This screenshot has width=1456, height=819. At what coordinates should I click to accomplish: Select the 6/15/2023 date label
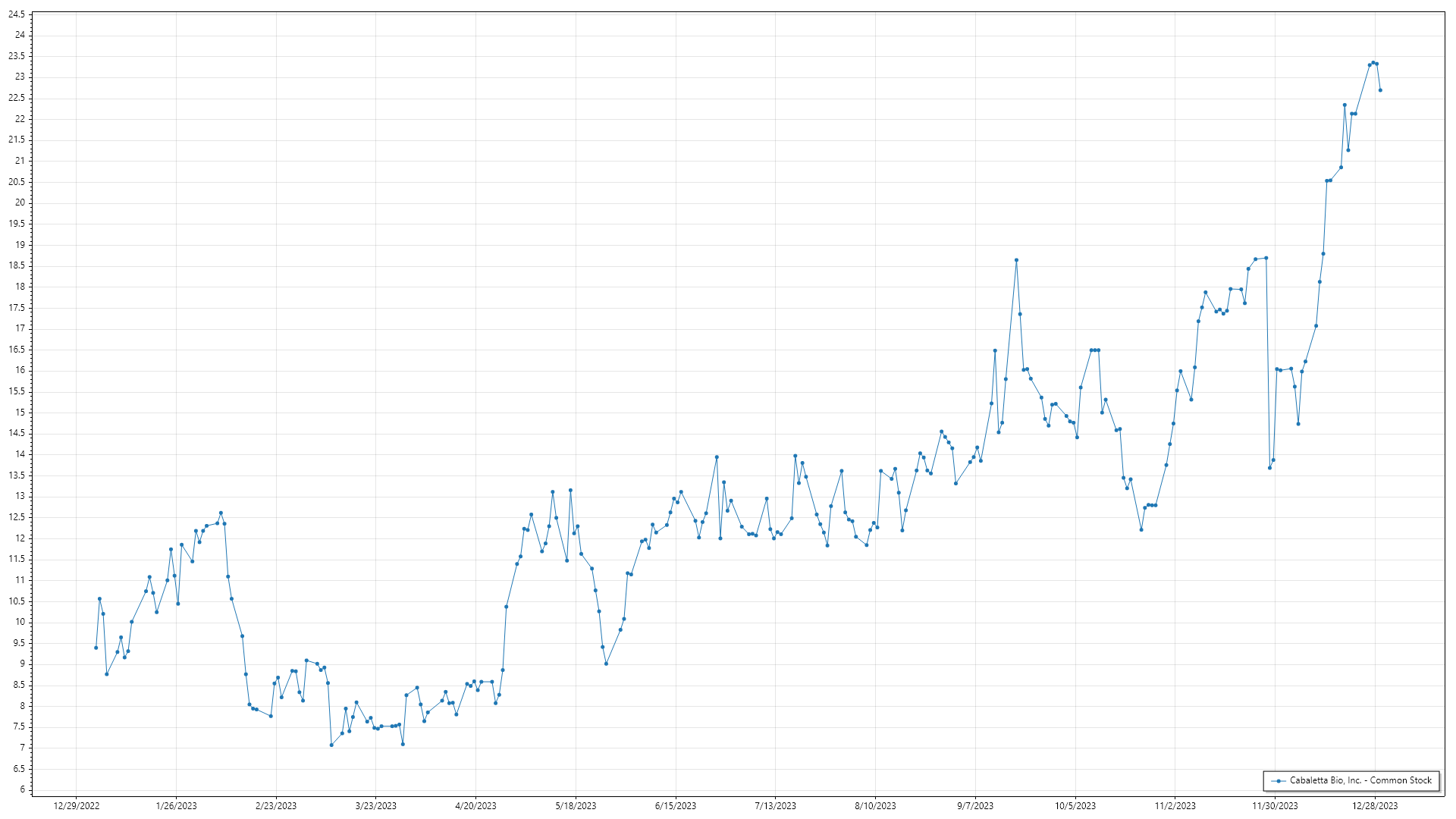click(x=675, y=806)
